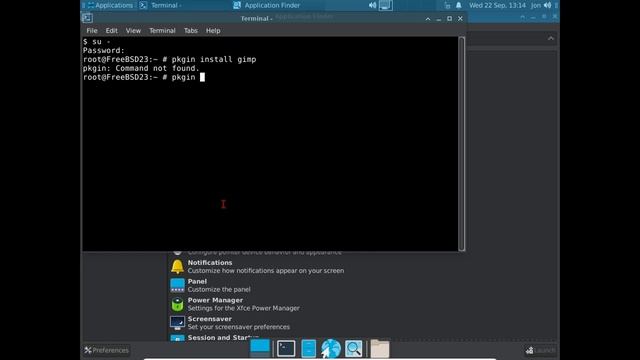640x360 pixels.
Task: Open the notification bell in top panel
Action: point(459,5)
